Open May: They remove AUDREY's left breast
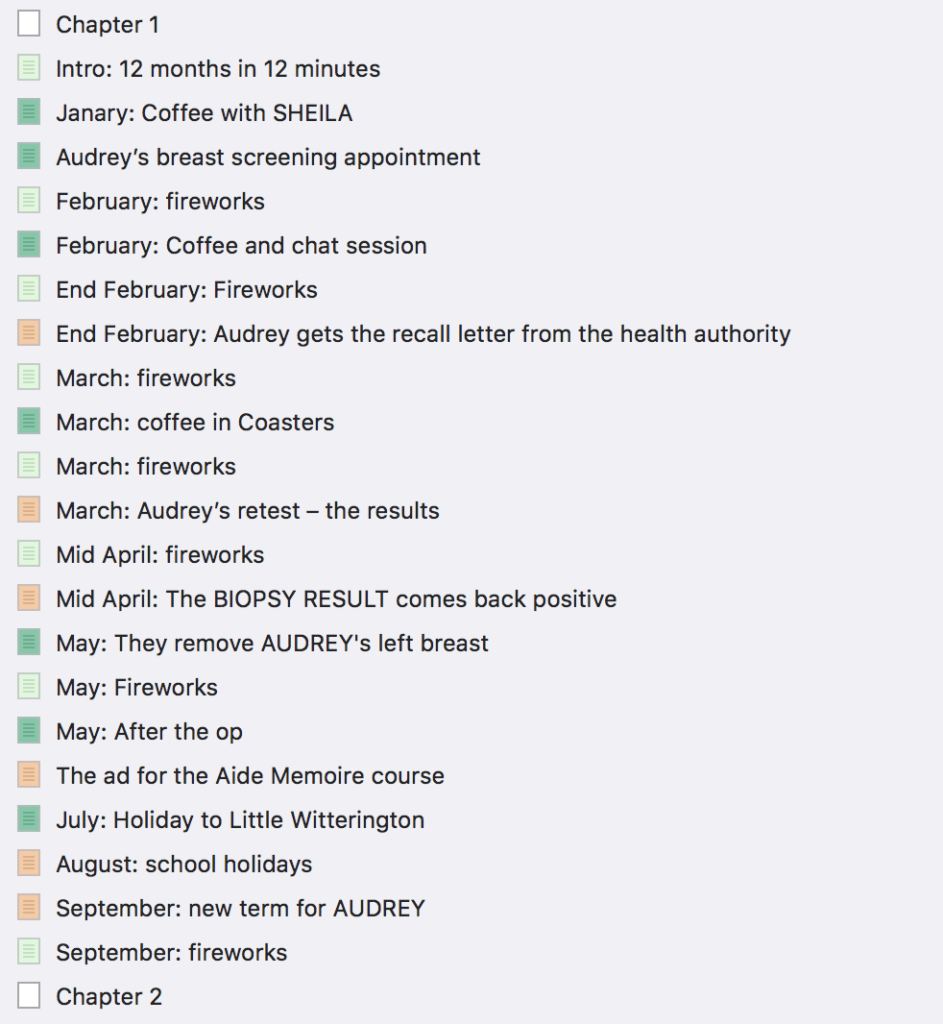Image resolution: width=943 pixels, height=1024 pixels. click(x=272, y=643)
